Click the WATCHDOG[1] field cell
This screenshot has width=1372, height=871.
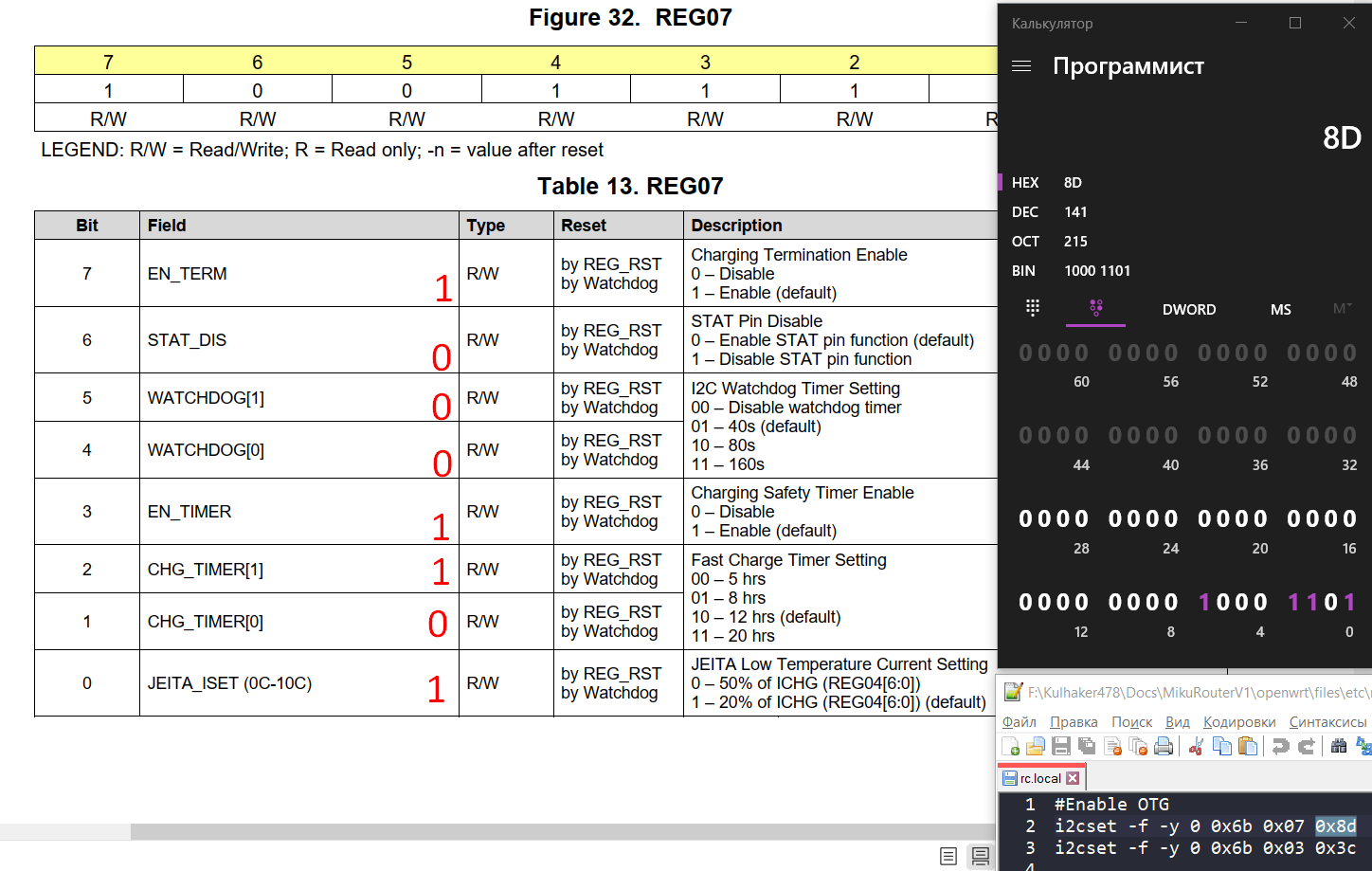click(x=299, y=397)
